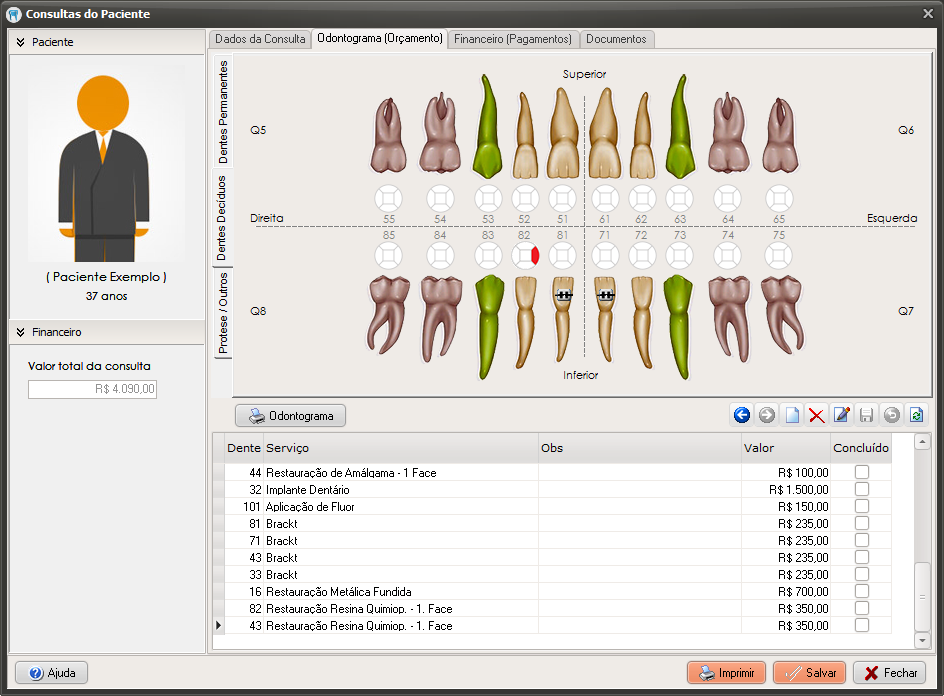944x696 pixels.
Task: Click the scrollbar down arrow in services table
Action: click(x=922, y=639)
